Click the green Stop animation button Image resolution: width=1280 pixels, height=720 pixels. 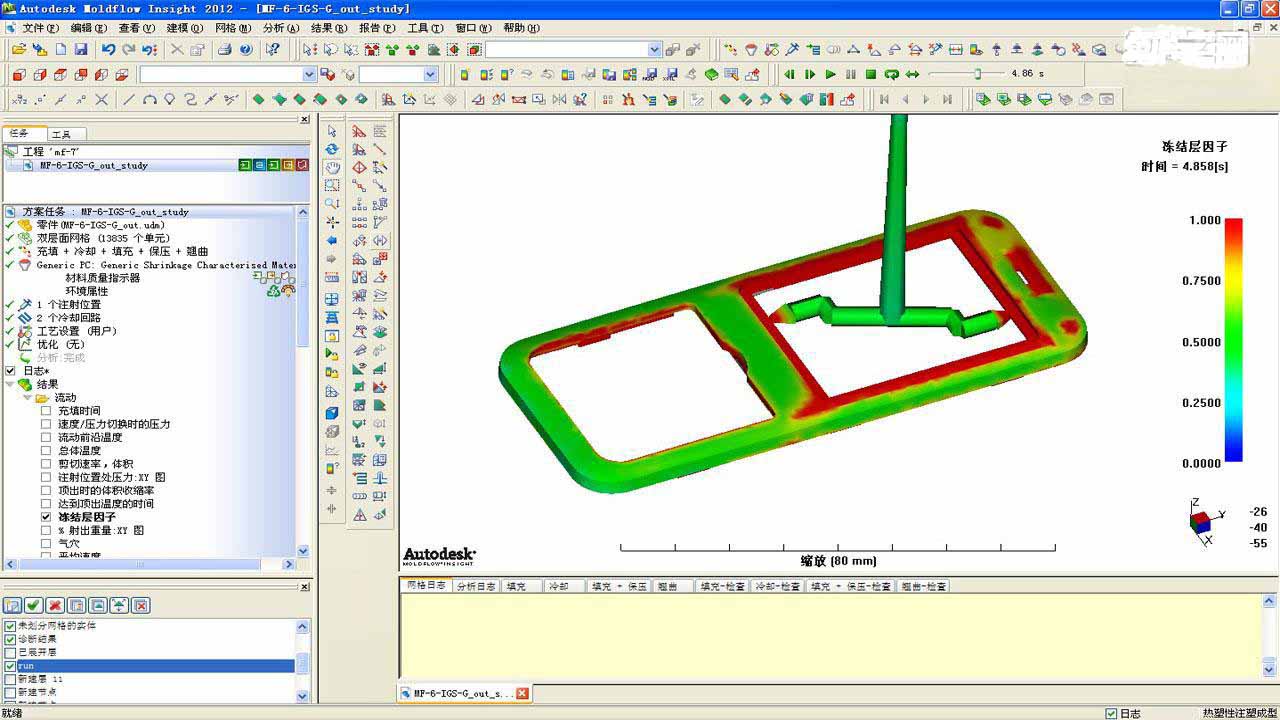point(871,74)
